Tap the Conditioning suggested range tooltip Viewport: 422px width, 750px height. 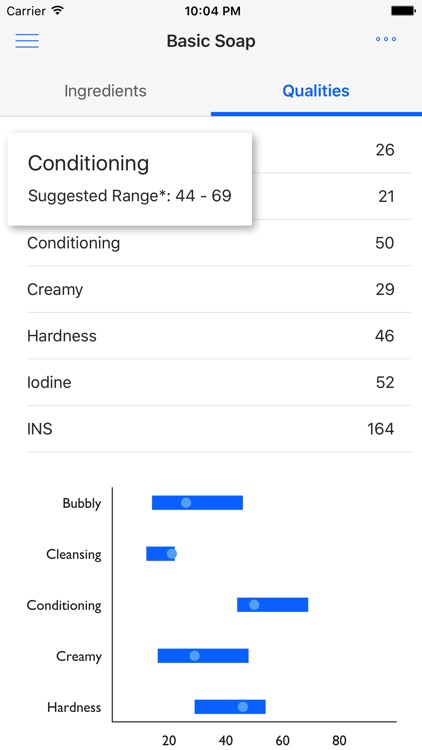pyautogui.click(x=130, y=179)
